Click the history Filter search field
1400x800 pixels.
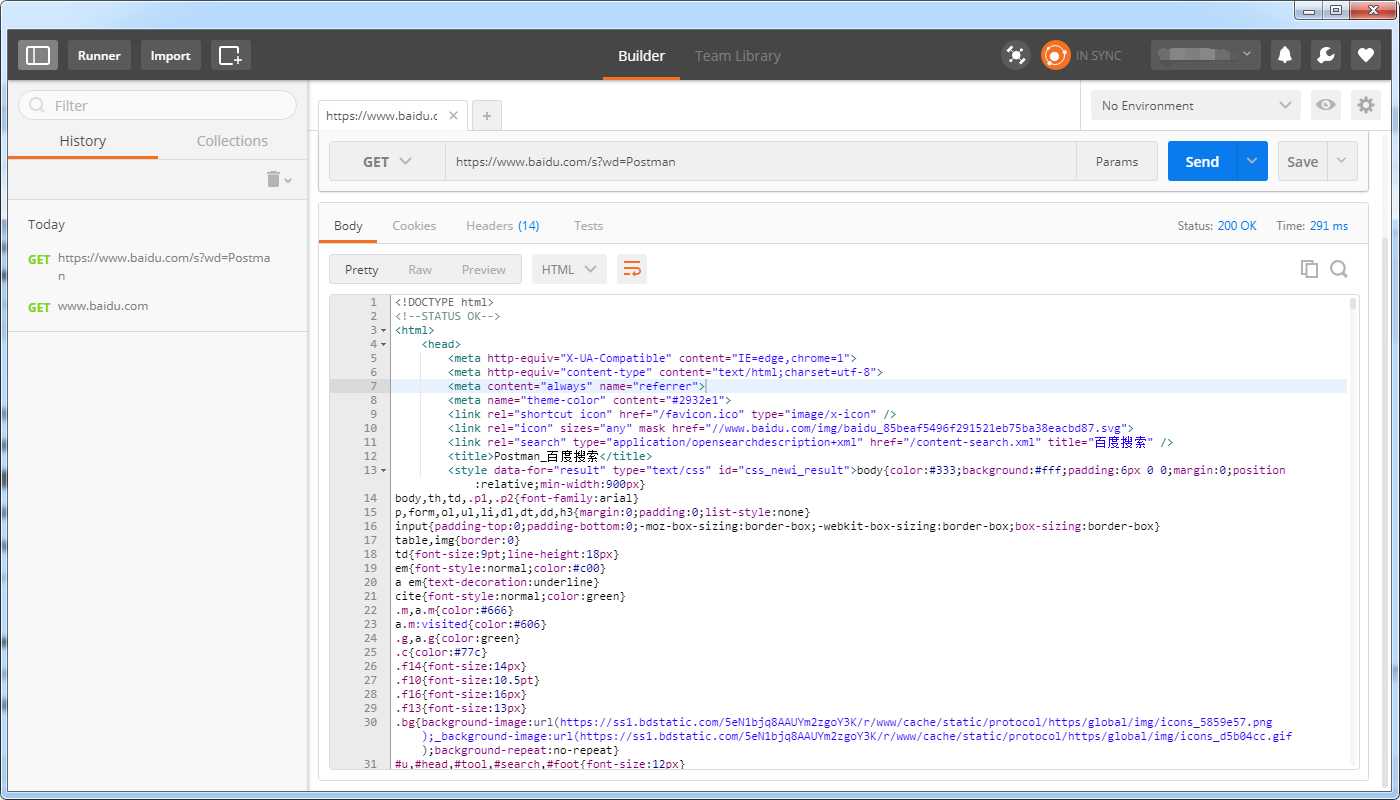158,105
